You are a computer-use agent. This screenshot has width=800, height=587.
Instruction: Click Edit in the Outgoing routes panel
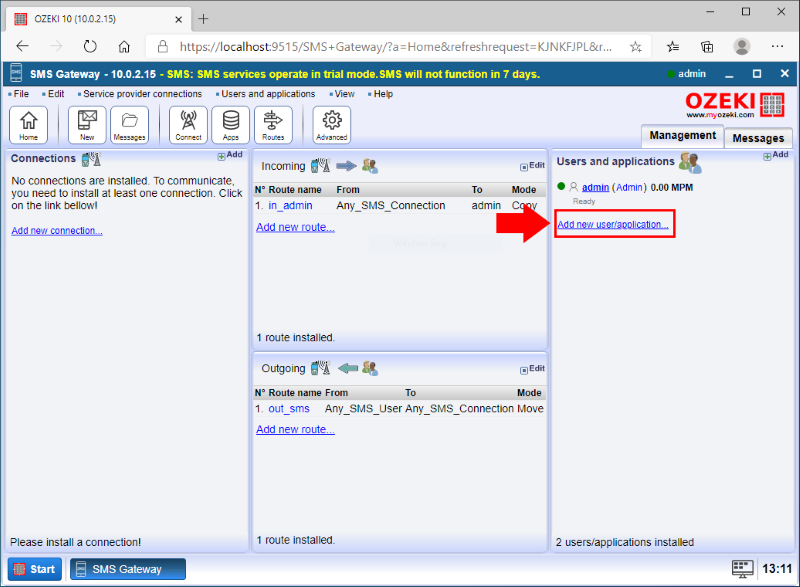click(533, 369)
